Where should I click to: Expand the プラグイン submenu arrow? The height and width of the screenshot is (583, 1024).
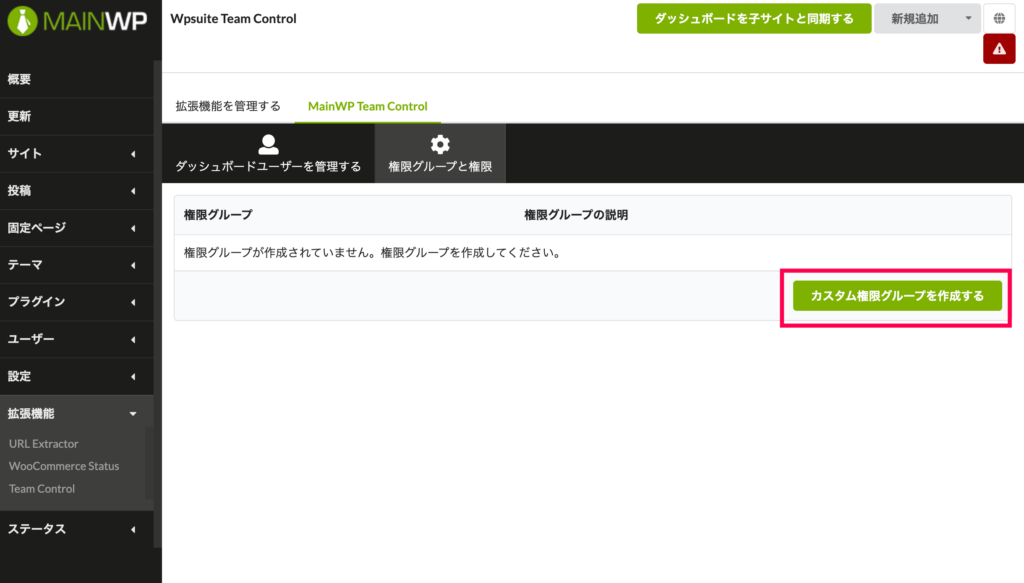tap(133, 302)
